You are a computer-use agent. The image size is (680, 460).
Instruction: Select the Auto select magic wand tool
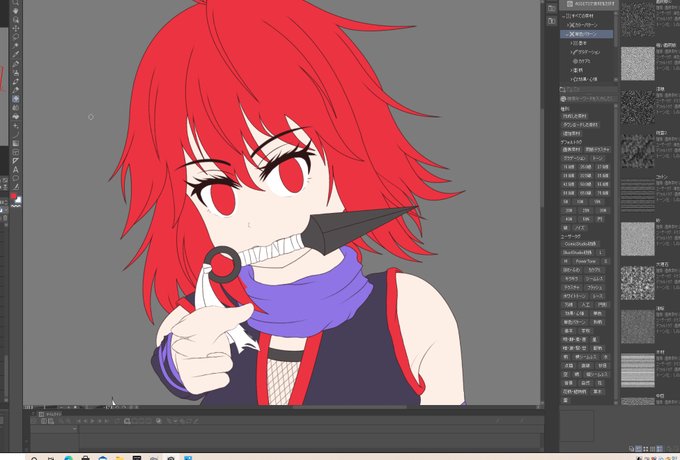[16, 46]
